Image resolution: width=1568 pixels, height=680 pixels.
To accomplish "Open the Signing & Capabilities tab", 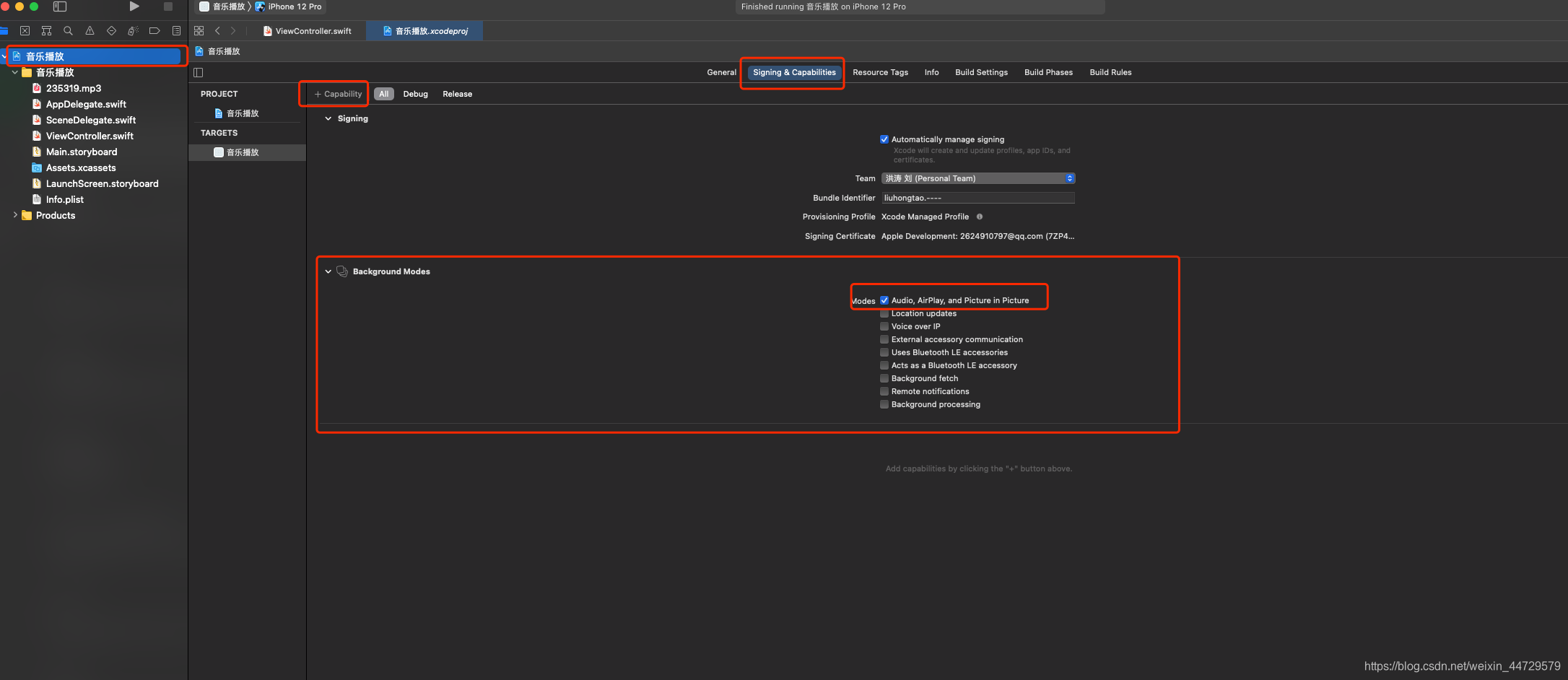I will [x=794, y=72].
